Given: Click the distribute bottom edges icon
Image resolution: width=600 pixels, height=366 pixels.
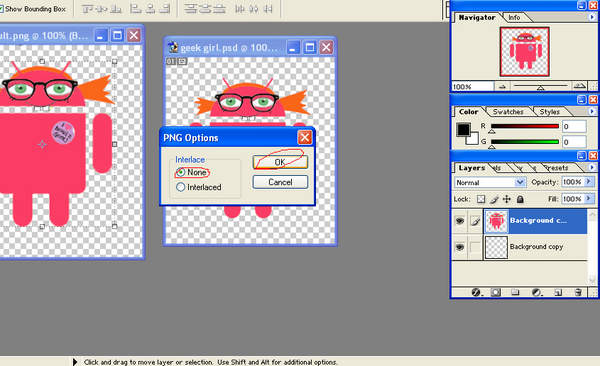Looking at the screenshot, I should pyautogui.click(x=219, y=8).
